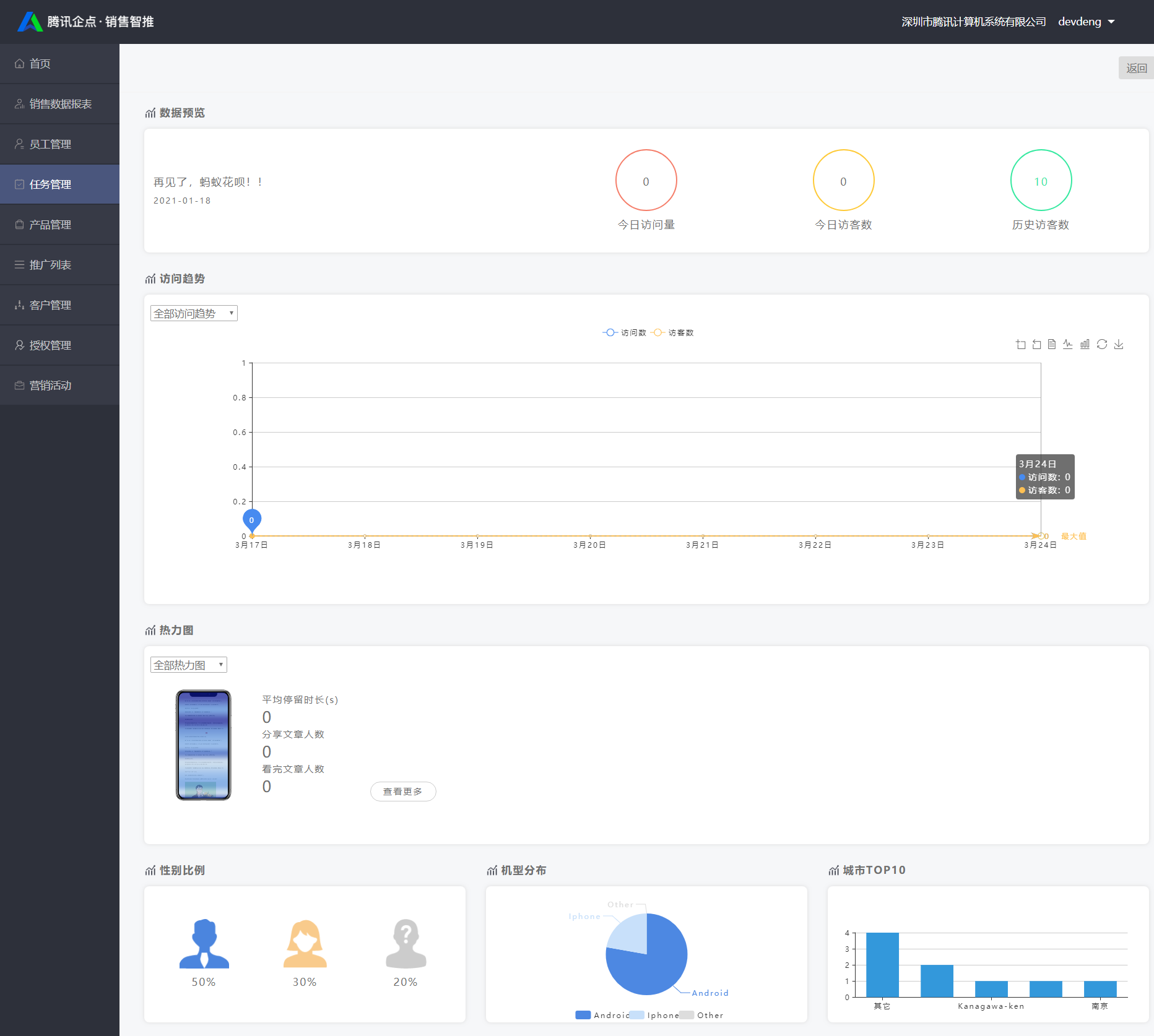Click the 查看更多 button
Viewport: 1154px width, 1036px height.
coord(403,792)
